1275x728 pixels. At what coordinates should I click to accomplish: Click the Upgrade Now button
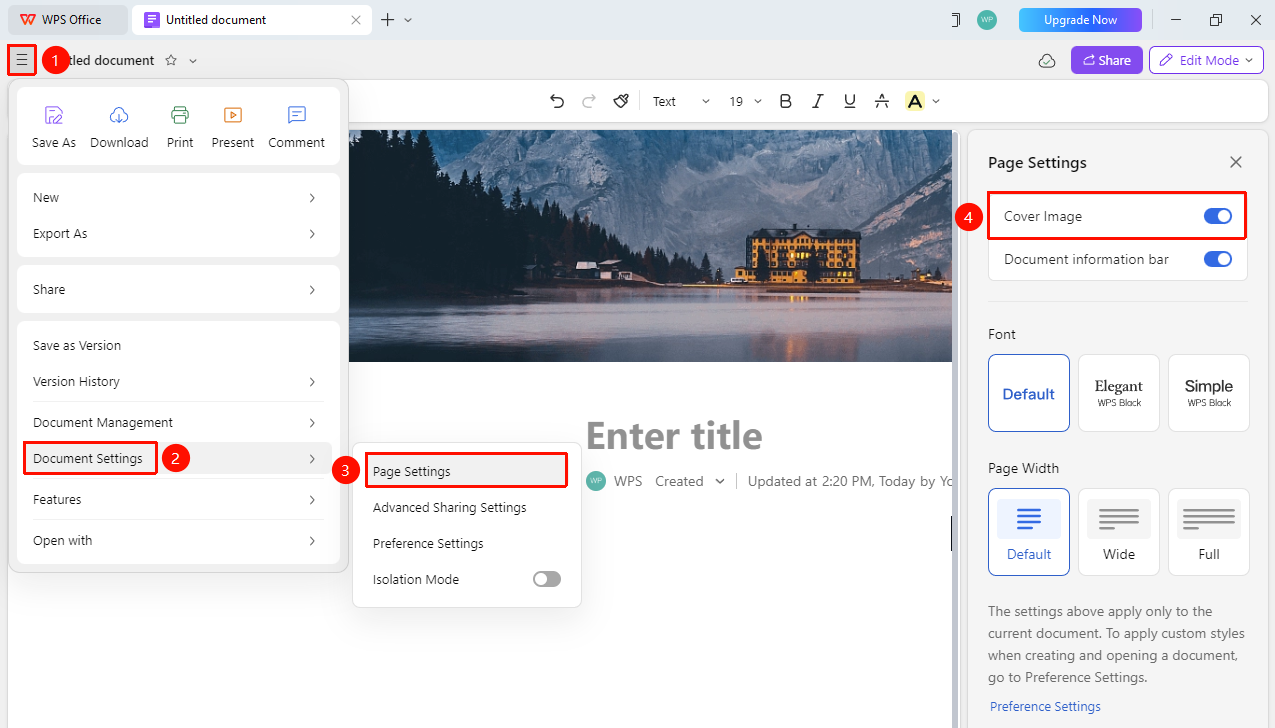tap(1080, 20)
